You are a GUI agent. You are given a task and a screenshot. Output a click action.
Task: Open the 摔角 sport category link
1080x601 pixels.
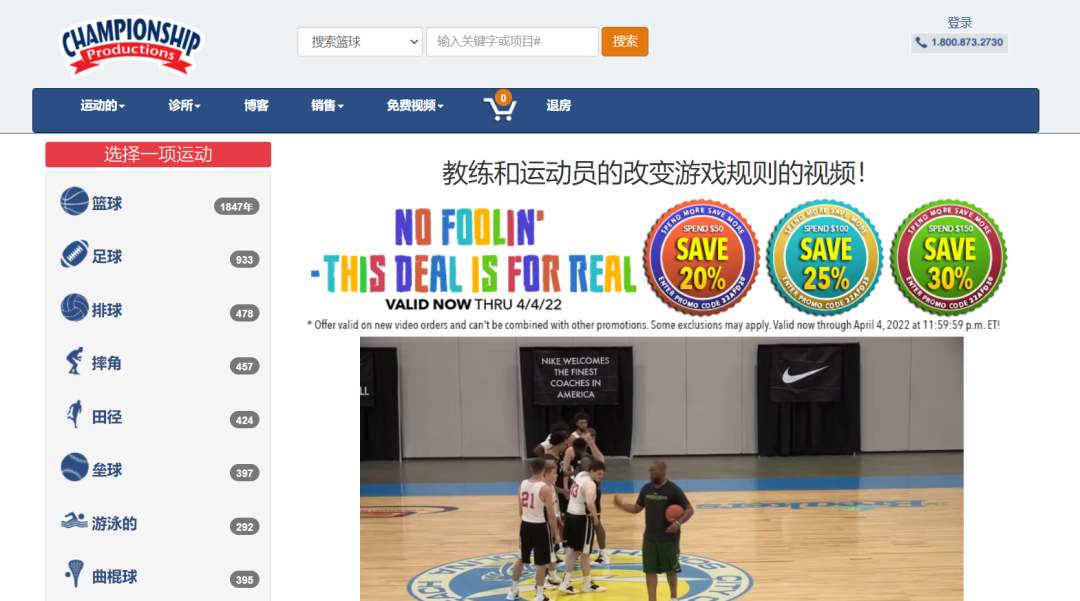(x=107, y=363)
